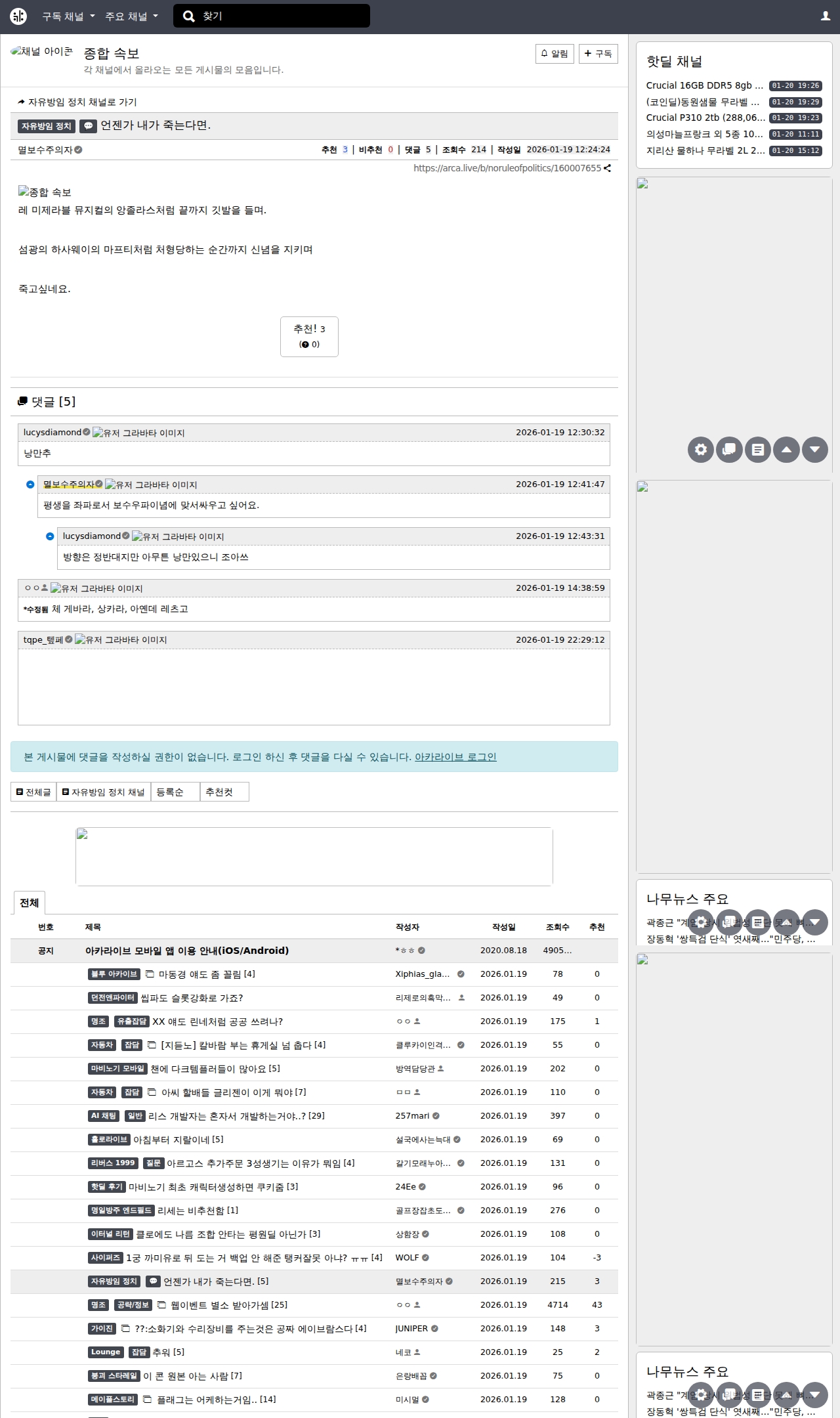
Task: Click the topmost scroll-up arrow floating button
Action: (x=786, y=450)
